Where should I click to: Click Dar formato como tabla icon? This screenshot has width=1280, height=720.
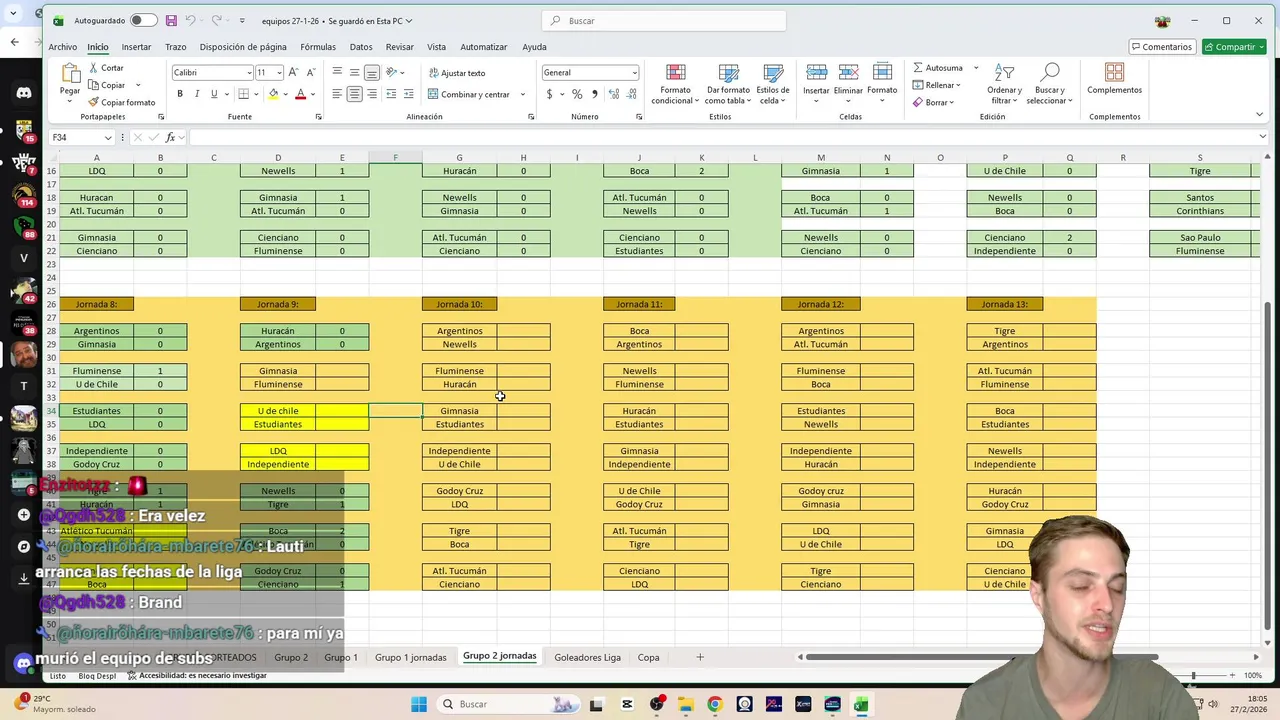click(728, 73)
